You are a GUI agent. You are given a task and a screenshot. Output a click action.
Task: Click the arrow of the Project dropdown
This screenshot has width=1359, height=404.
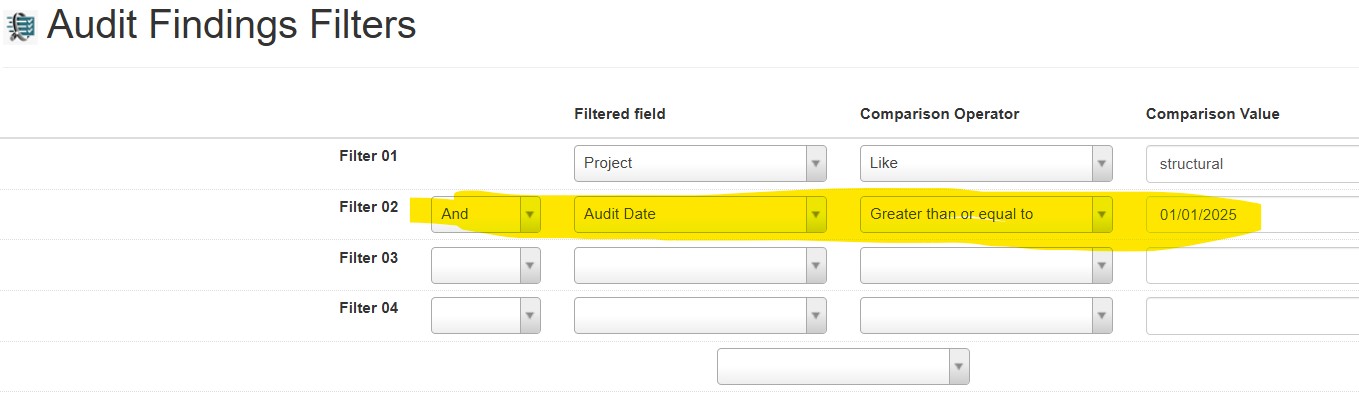pos(816,163)
